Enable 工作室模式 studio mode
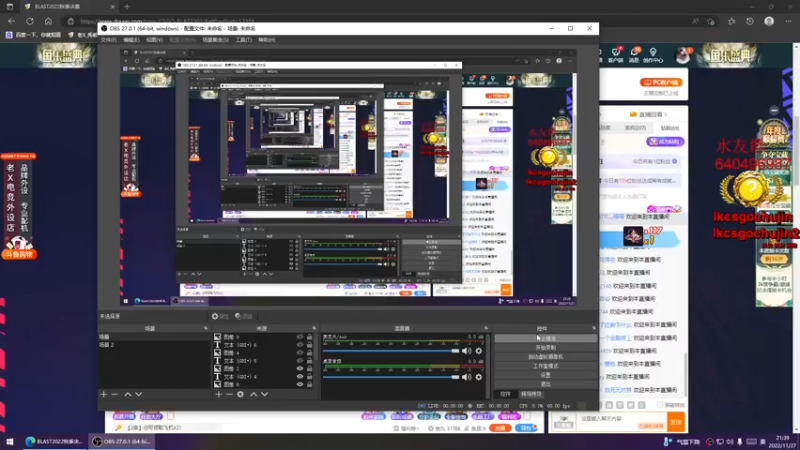Image resolution: width=800 pixels, height=450 pixels. point(545,366)
